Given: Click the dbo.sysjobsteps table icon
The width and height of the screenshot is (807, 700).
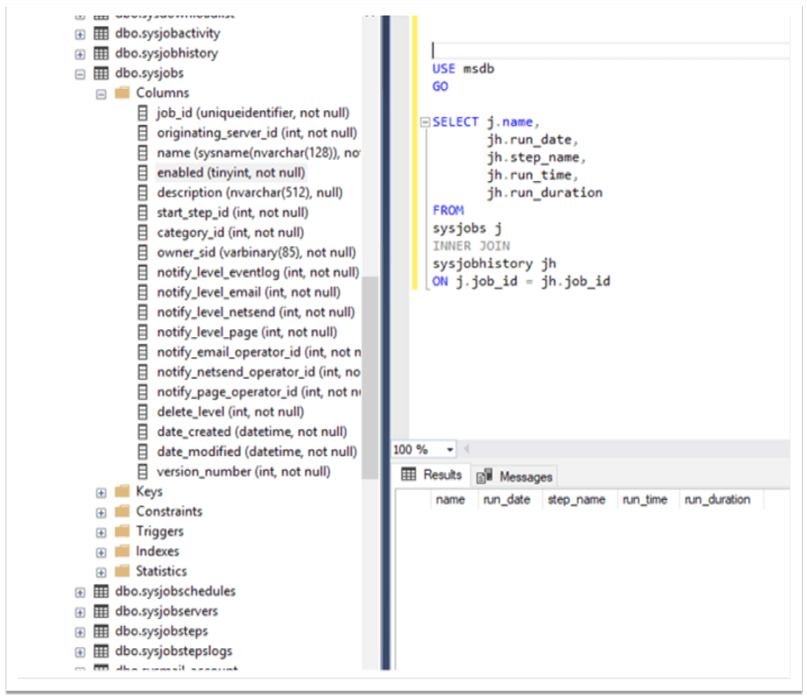Looking at the screenshot, I should (101, 631).
